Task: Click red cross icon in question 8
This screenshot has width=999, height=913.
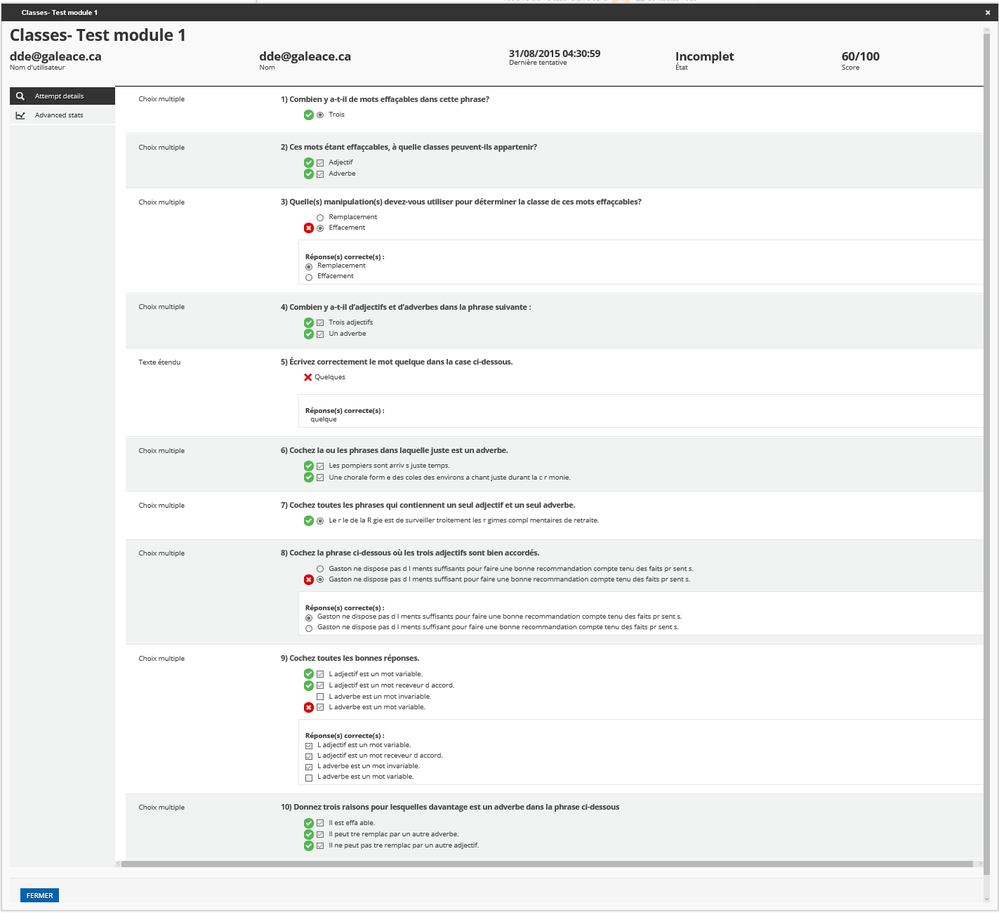Action: tap(308, 580)
